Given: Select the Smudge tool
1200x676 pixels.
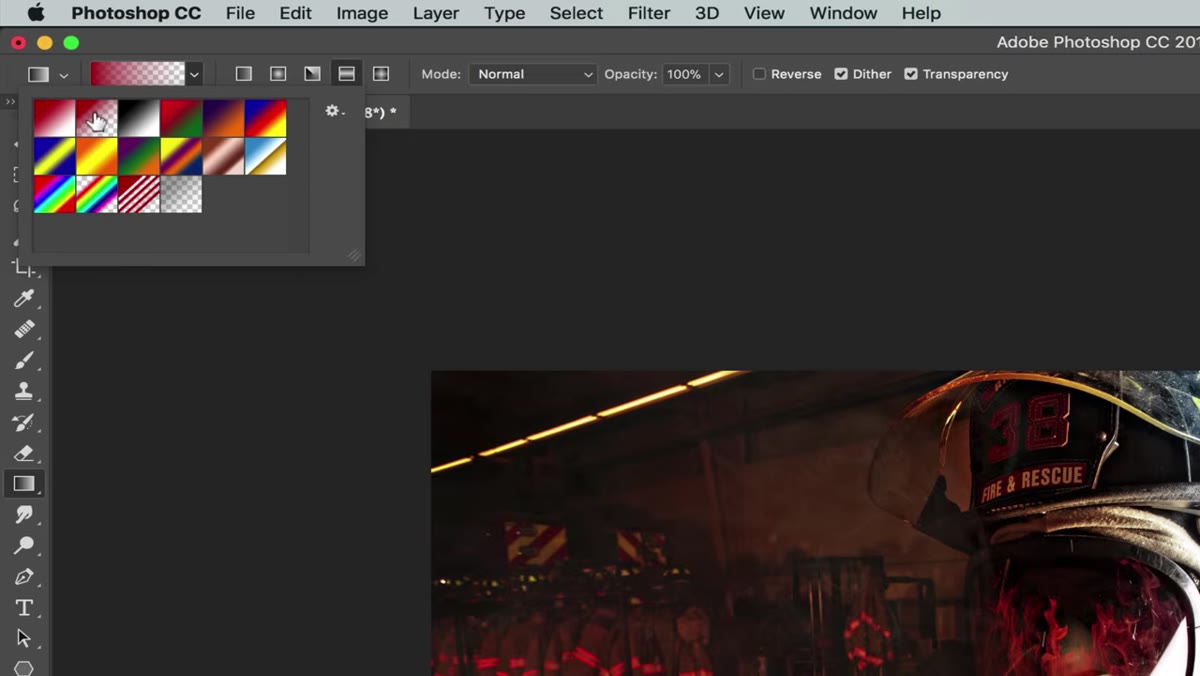Looking at the screenshot, I should [24, 515].
